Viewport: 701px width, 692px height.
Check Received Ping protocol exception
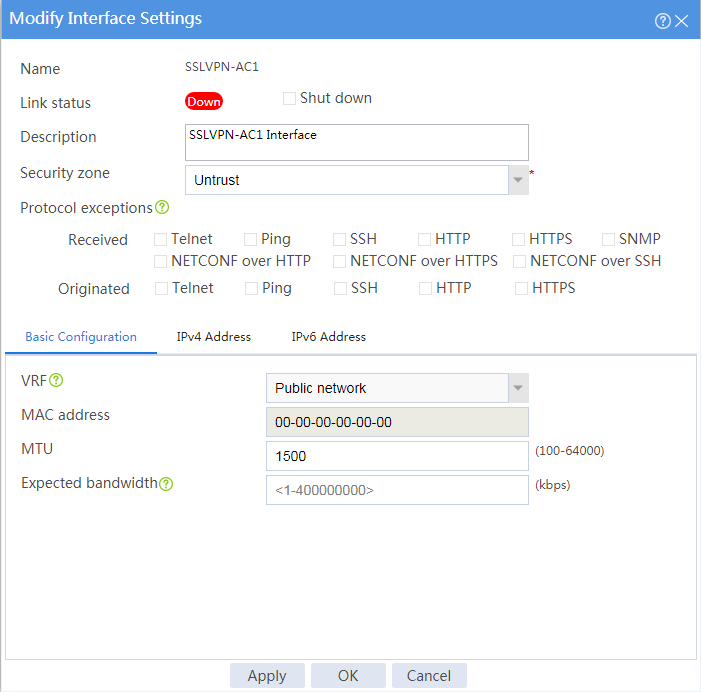point(250,240)
